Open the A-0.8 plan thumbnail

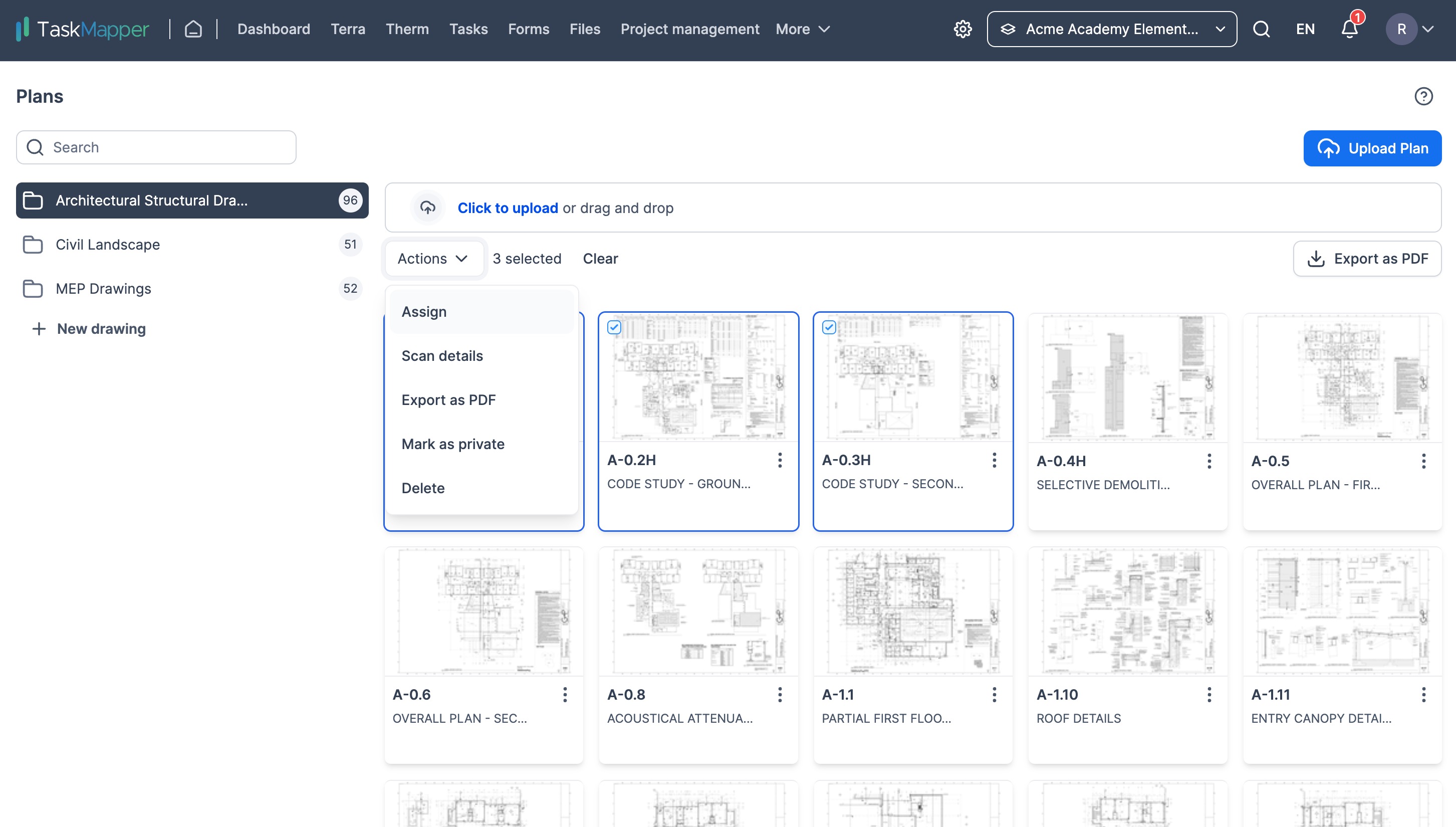[698, 612]
